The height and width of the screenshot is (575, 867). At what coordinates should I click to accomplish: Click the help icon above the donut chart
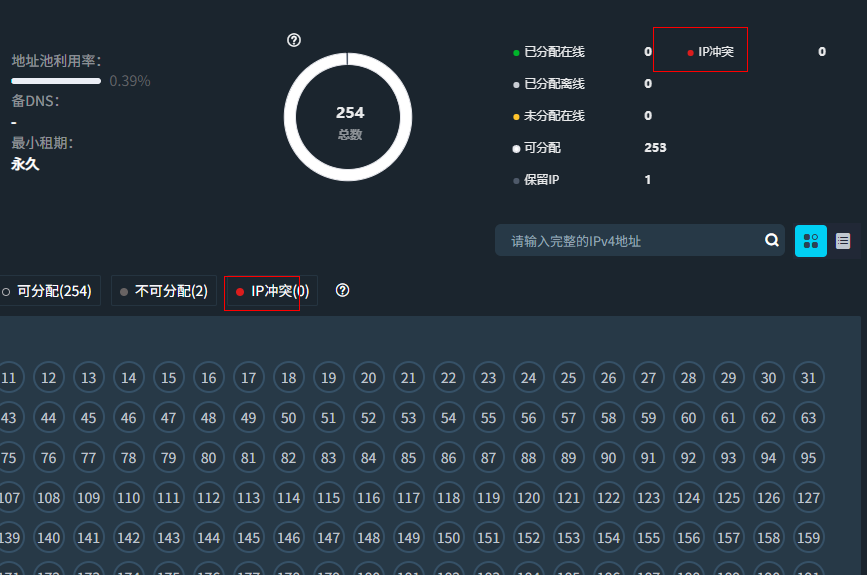294,40
